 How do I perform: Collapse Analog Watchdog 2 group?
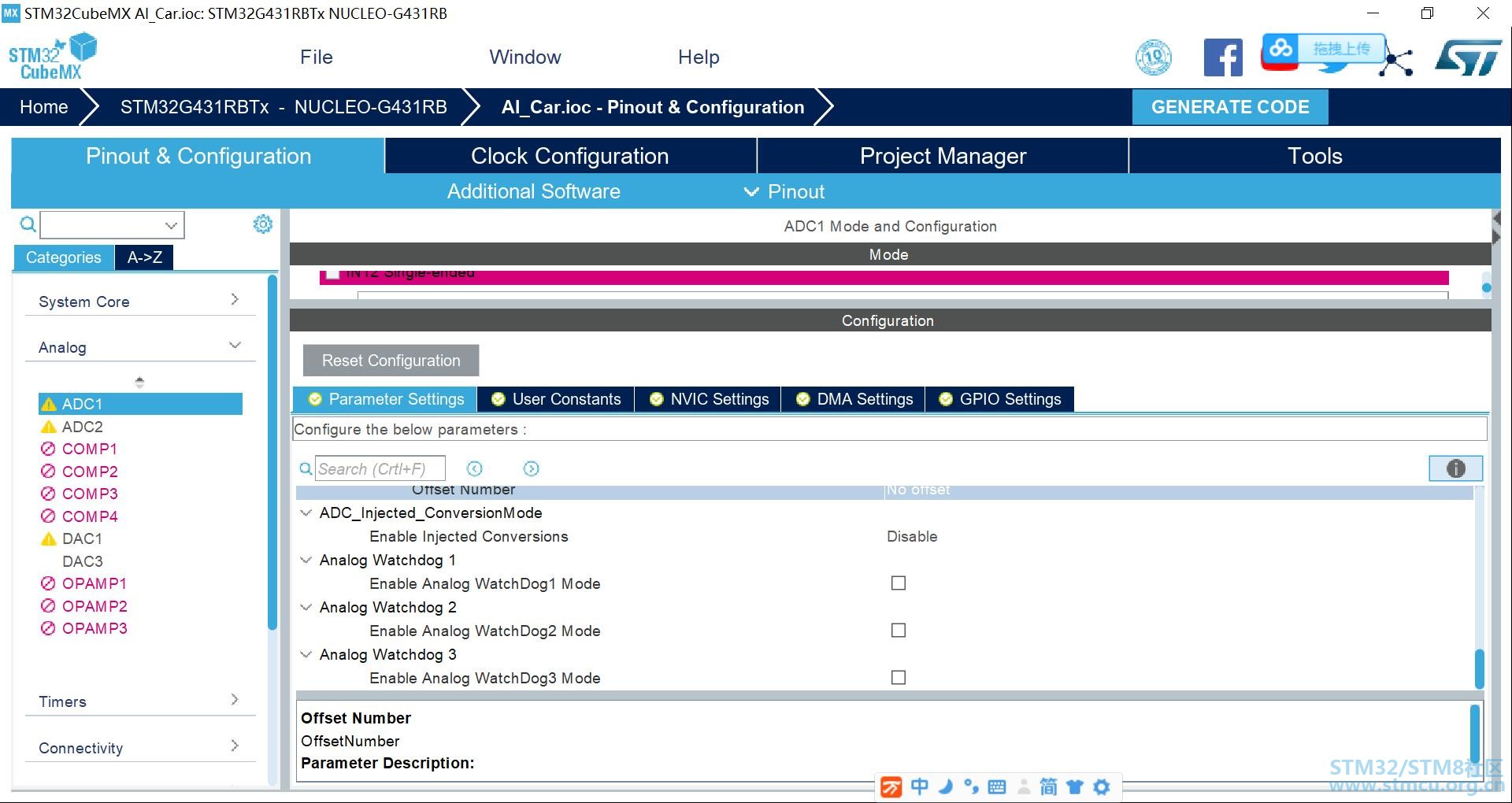(x=306, y=608)
